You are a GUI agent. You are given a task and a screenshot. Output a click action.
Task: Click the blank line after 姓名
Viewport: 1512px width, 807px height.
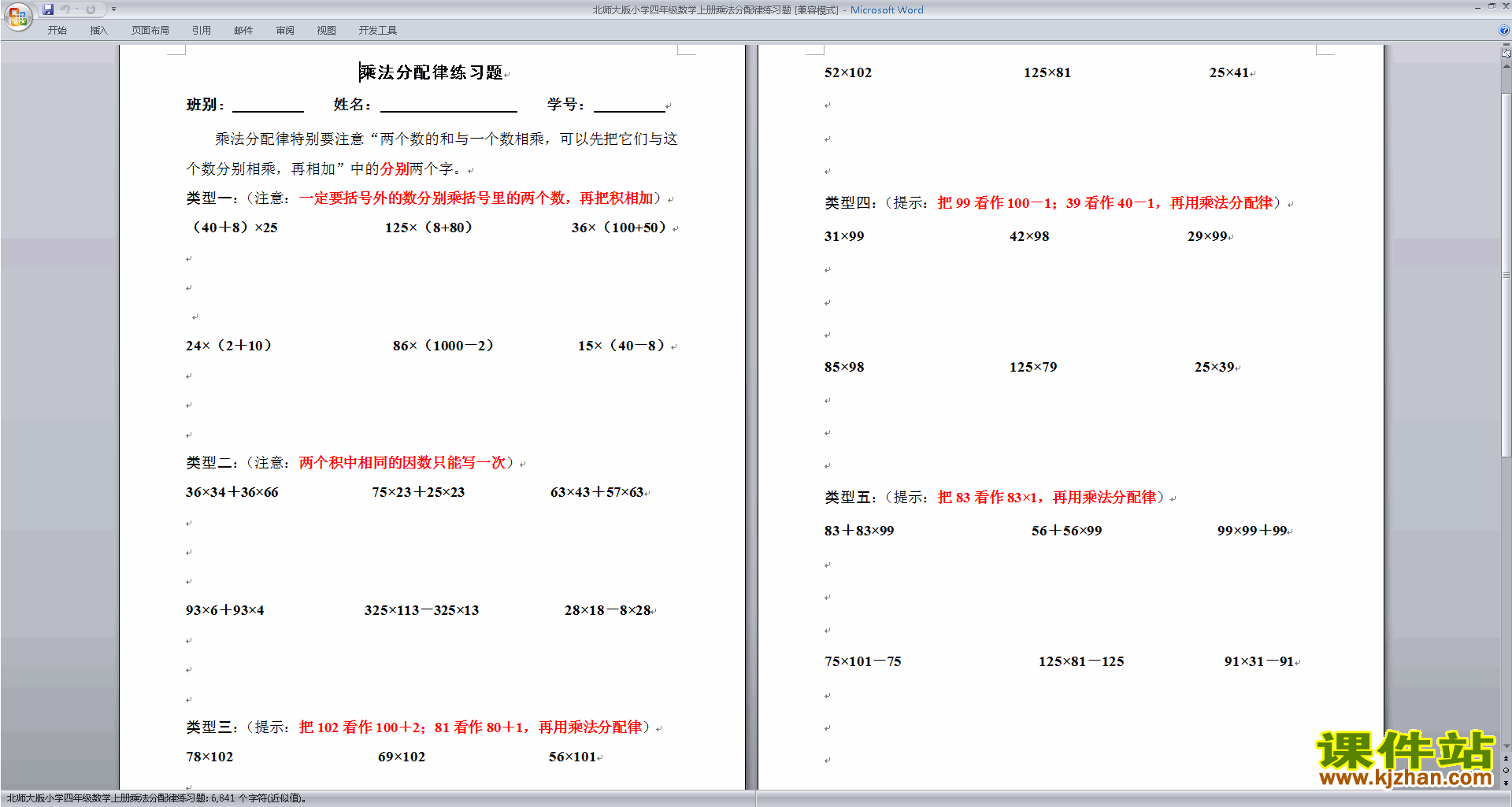(448, 106)
